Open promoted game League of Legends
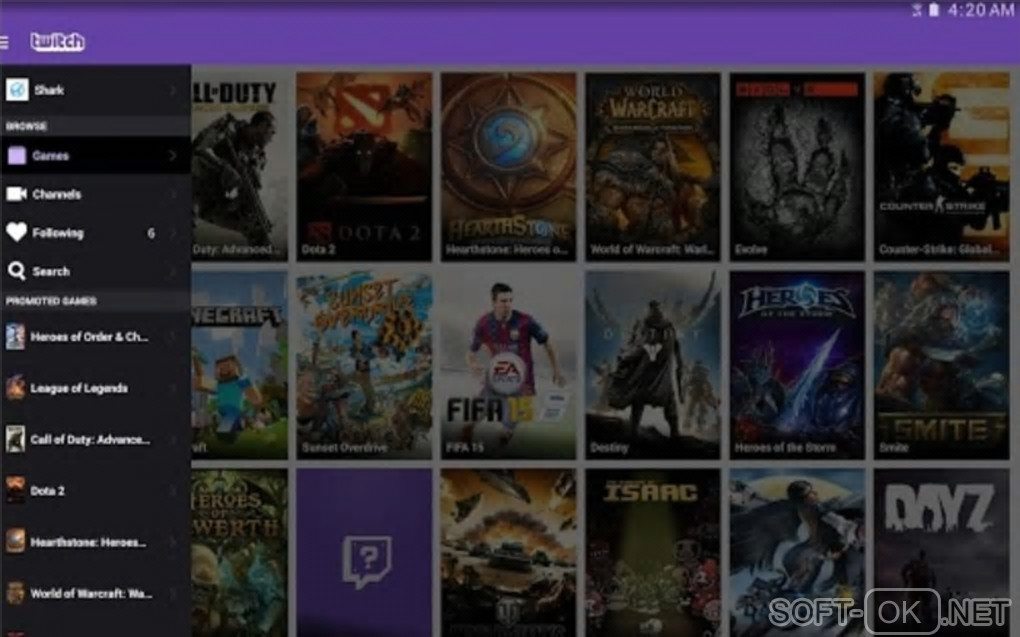Screen dimensions: 1020x637 coord(96,388)
